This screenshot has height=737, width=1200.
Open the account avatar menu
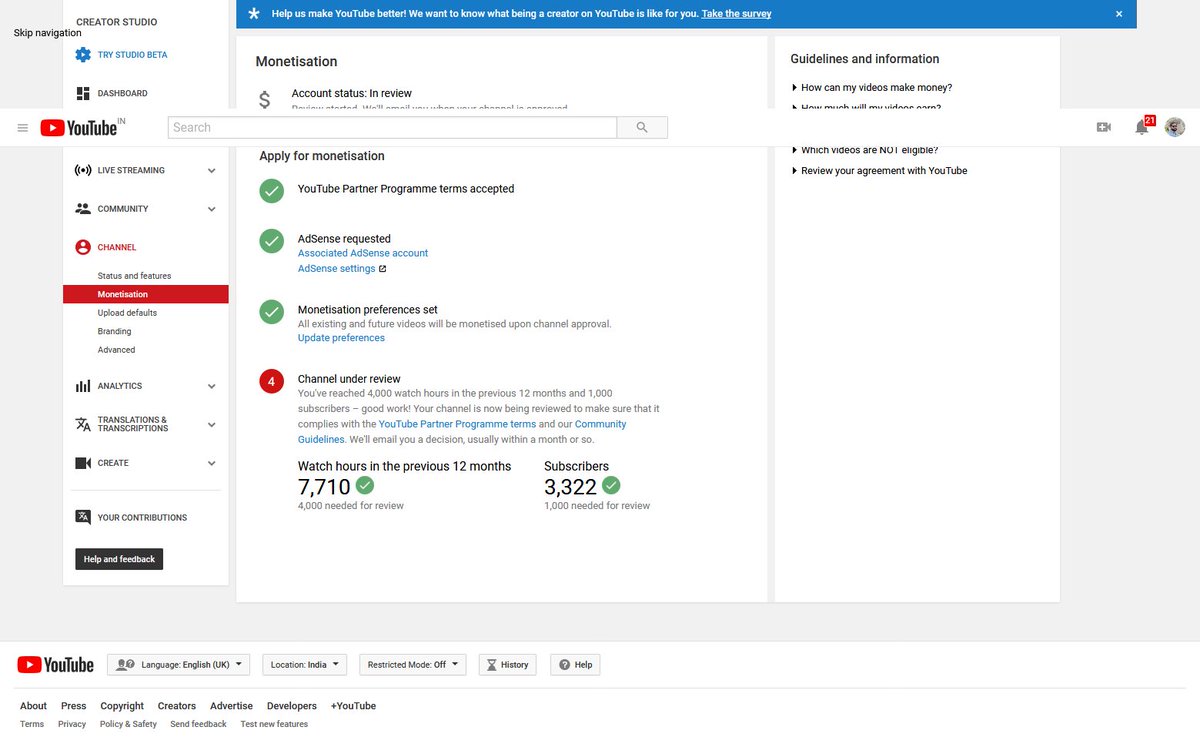coord(1175,127)
